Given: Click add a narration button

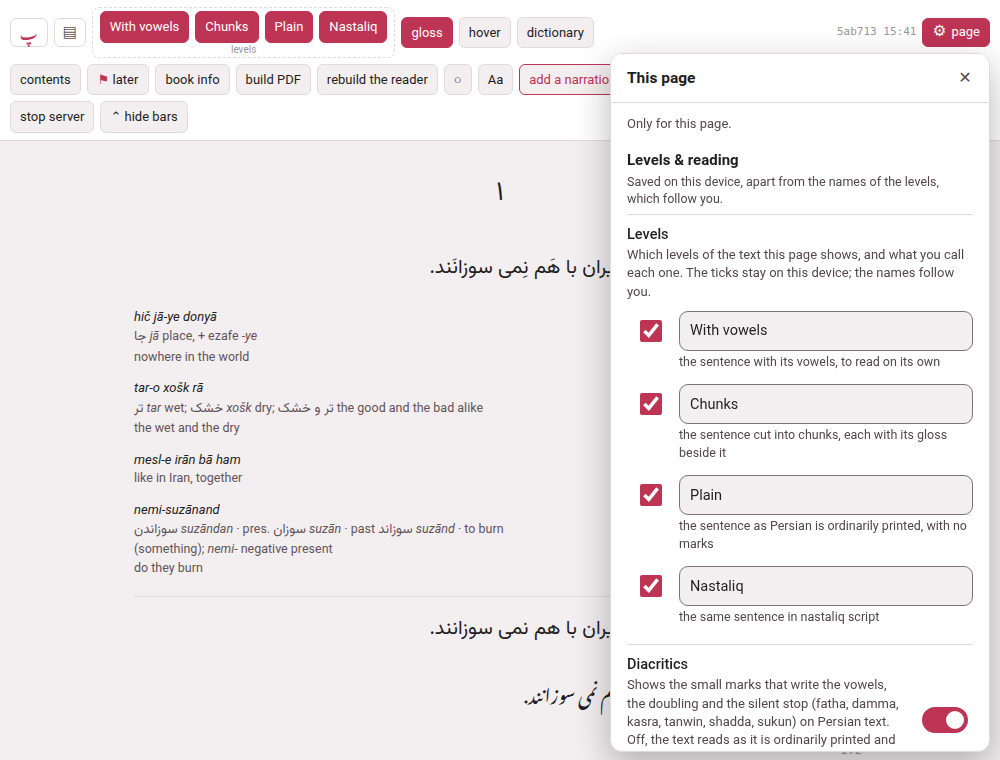Looking at the screenshot, I should 566,80.
